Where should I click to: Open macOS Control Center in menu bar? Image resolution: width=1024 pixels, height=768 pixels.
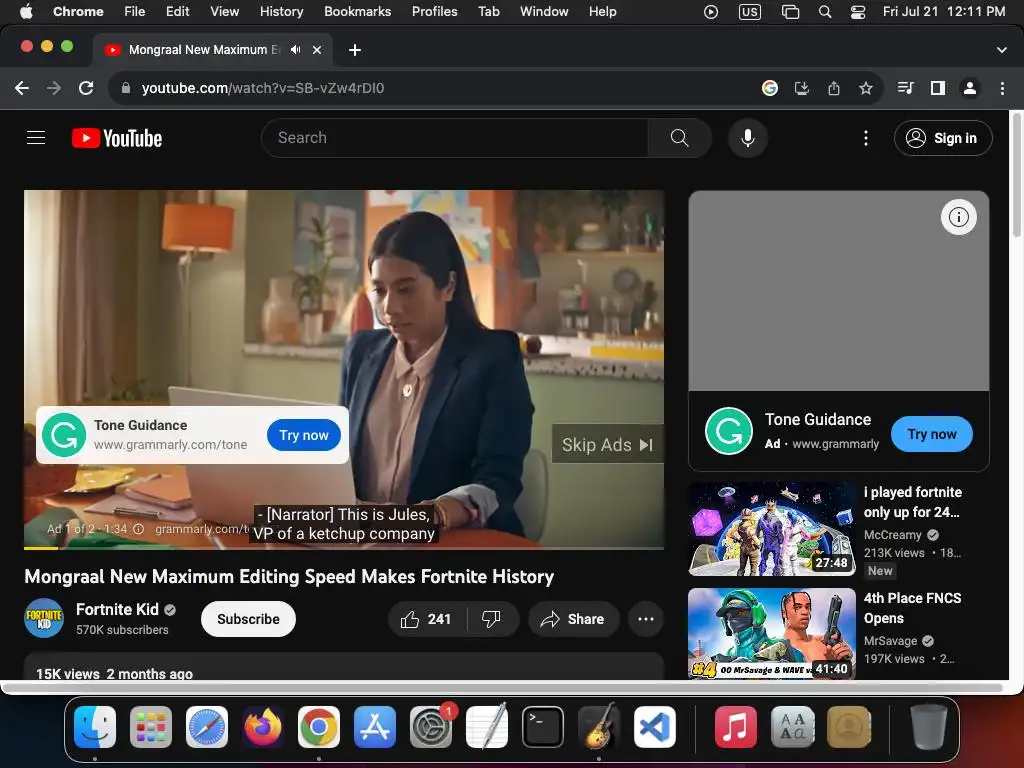(858, 12)
